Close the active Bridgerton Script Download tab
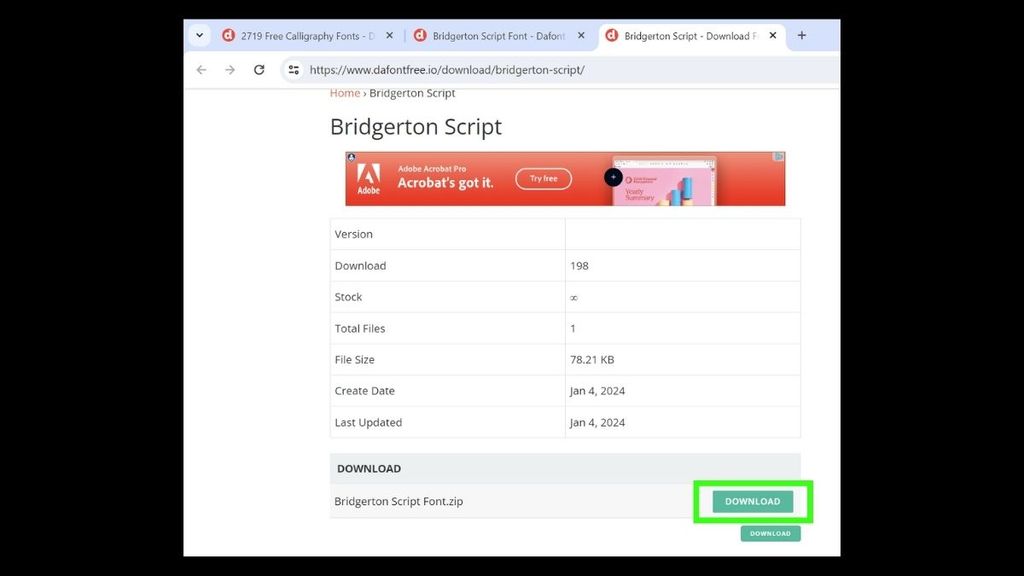1024x576 pixels. (773, 36)
